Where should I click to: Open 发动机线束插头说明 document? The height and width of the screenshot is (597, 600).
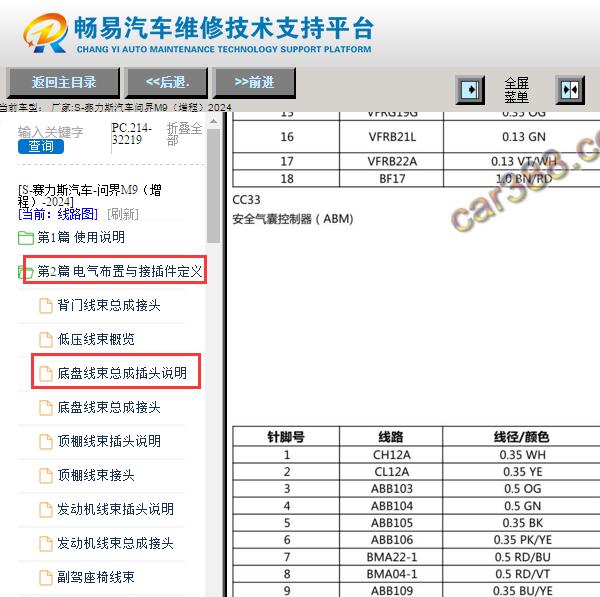pyautogui.click(x=116, y=509)
